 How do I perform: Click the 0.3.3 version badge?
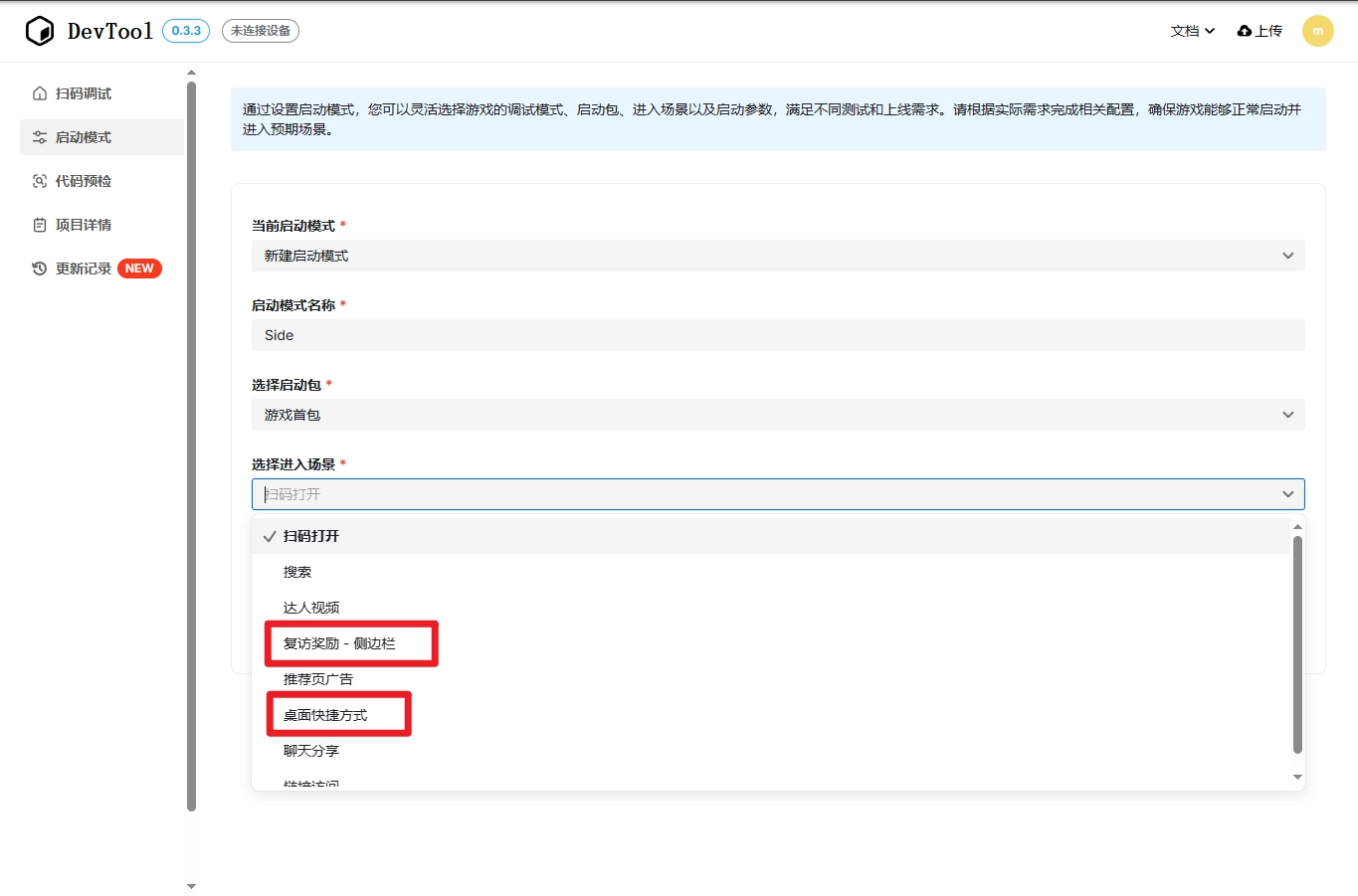186,31
